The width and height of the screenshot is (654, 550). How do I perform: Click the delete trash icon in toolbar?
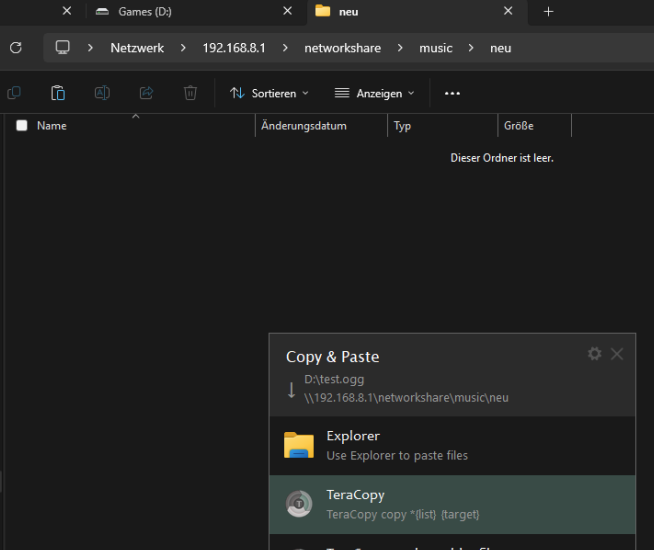[190, 93]
